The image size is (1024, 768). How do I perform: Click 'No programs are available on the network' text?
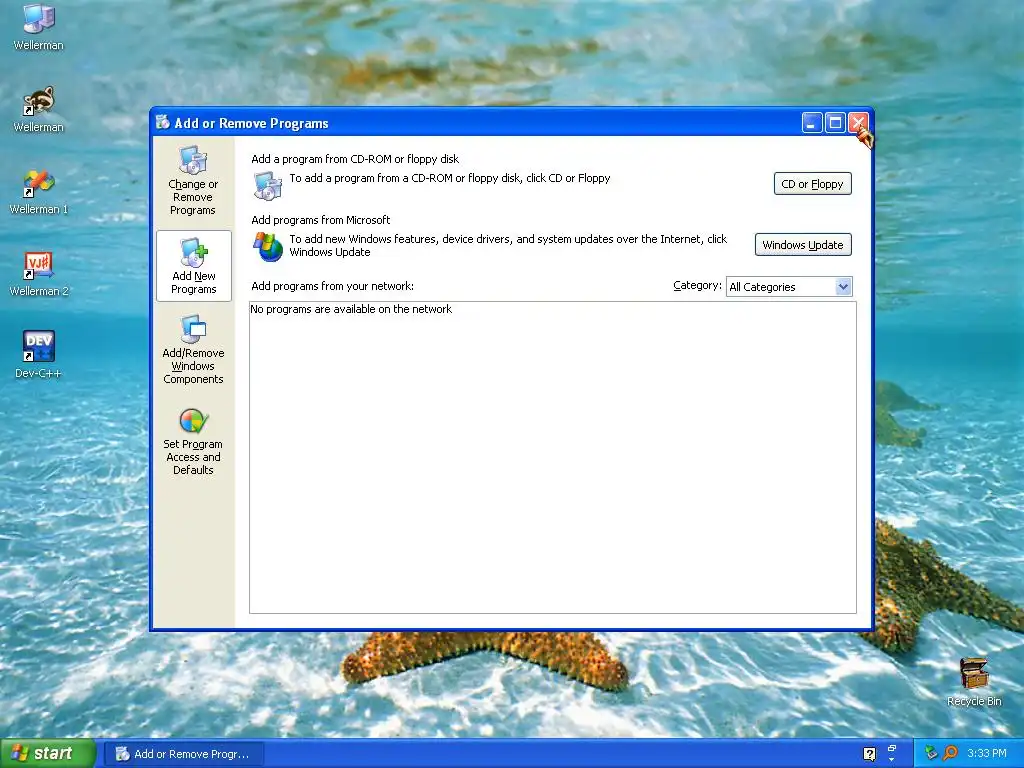click(x=351, y=310)
